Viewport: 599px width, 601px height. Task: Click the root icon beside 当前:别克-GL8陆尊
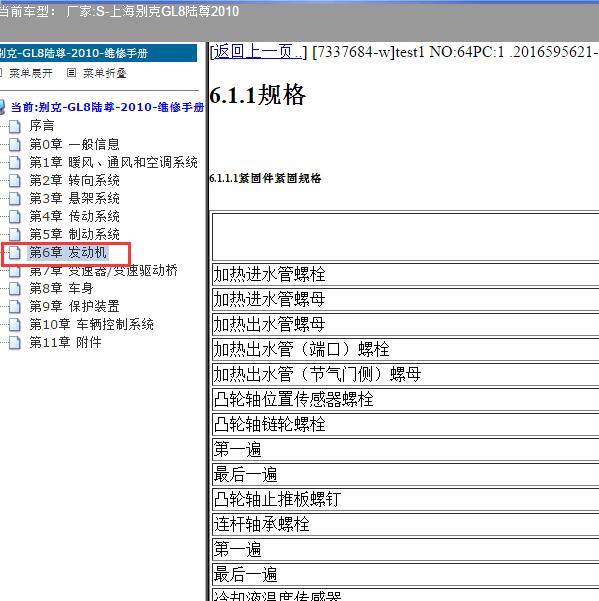pos(2,107)
